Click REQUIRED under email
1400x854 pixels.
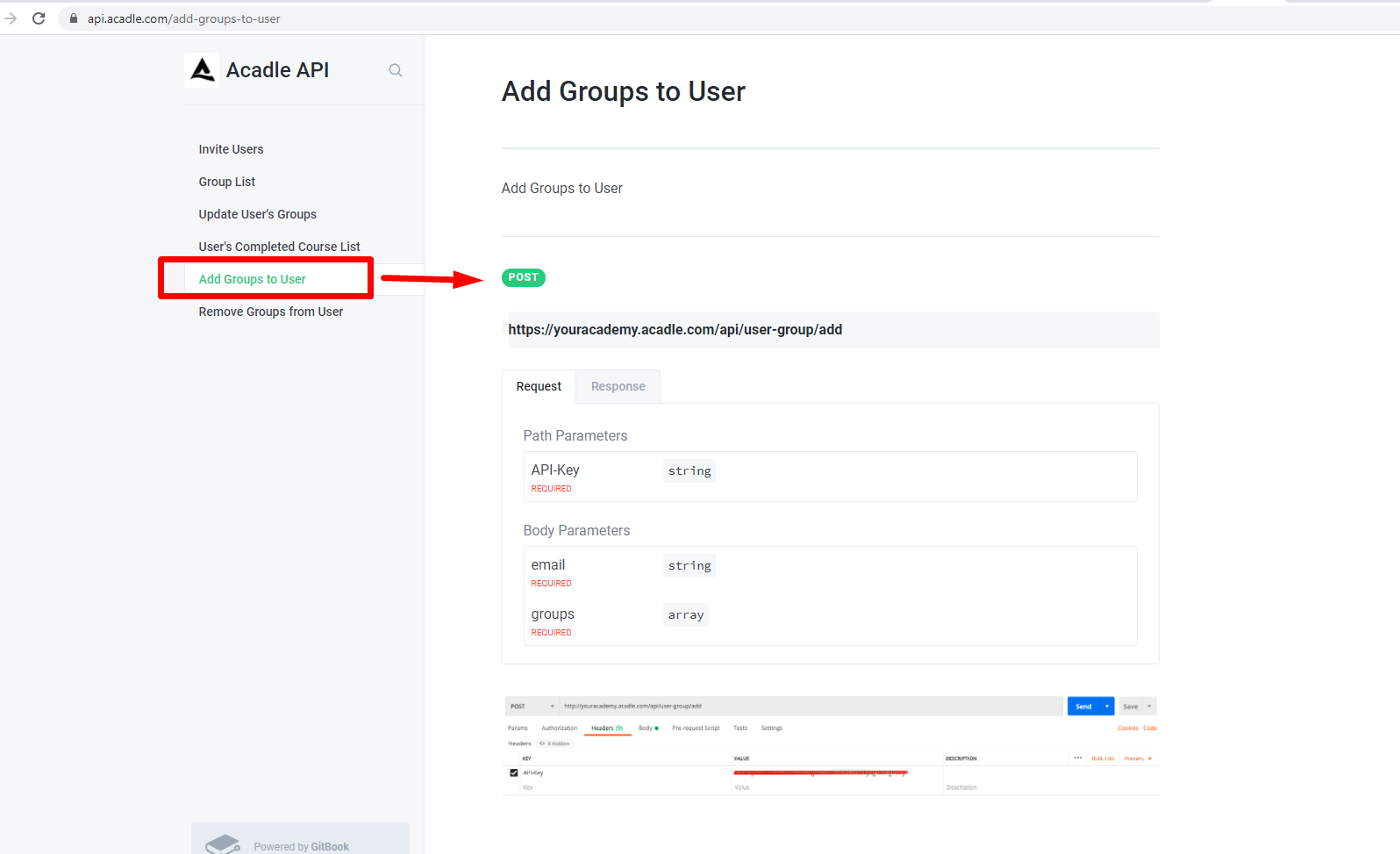pyautogui.click(x=552, y=584)
